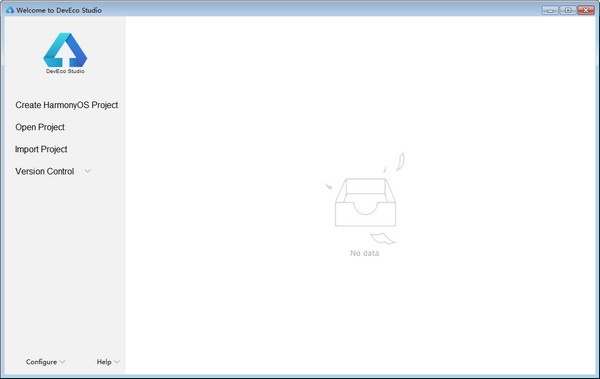600x379 pixels.
Task: Click the small app icon in title bar
Action: (x=10, y=10)
